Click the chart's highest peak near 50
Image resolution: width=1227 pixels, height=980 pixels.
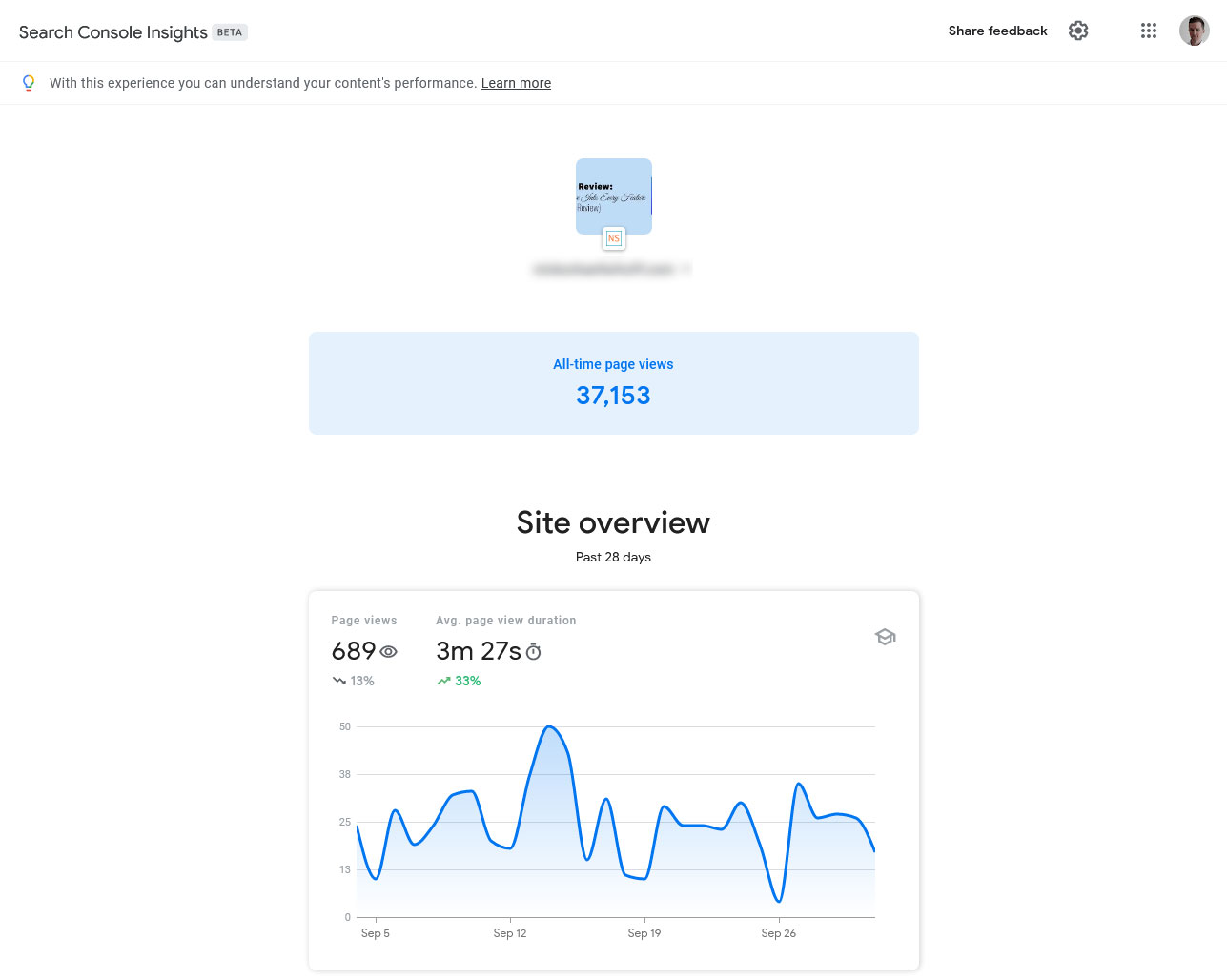pyautogui.click(x=549, y=727)
